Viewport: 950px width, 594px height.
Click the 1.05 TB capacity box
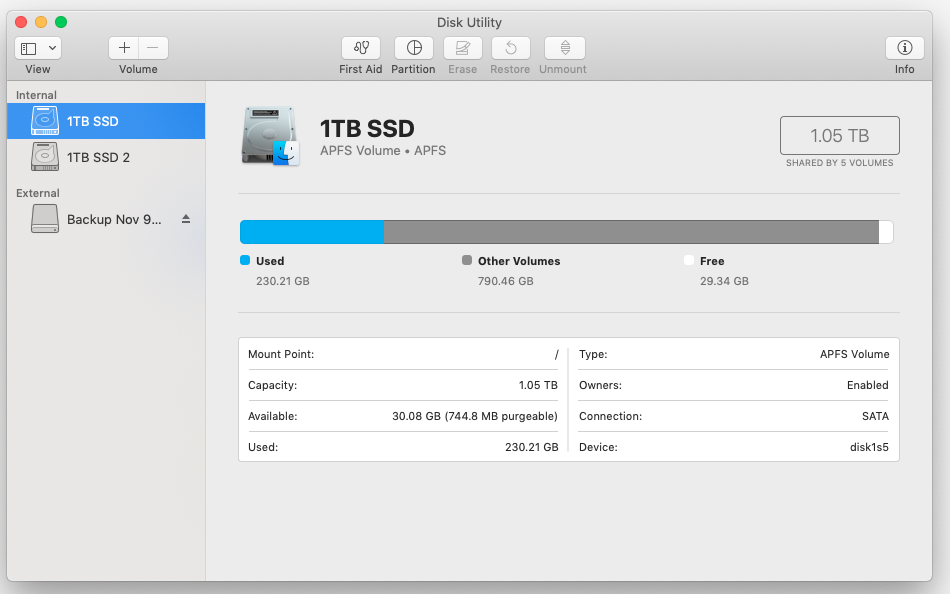[x=839, y=135]
